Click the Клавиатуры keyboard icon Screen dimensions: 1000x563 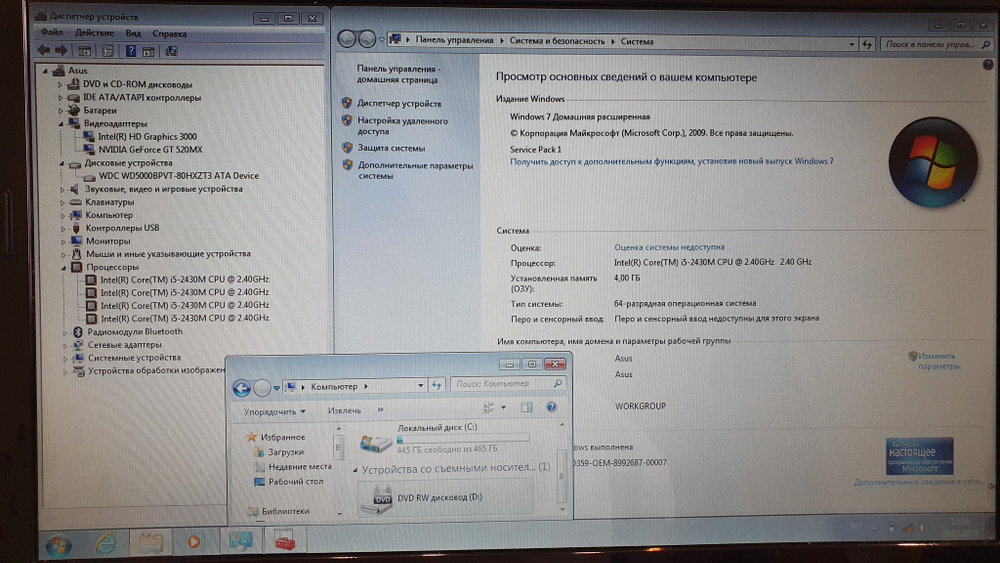(75, 202)
